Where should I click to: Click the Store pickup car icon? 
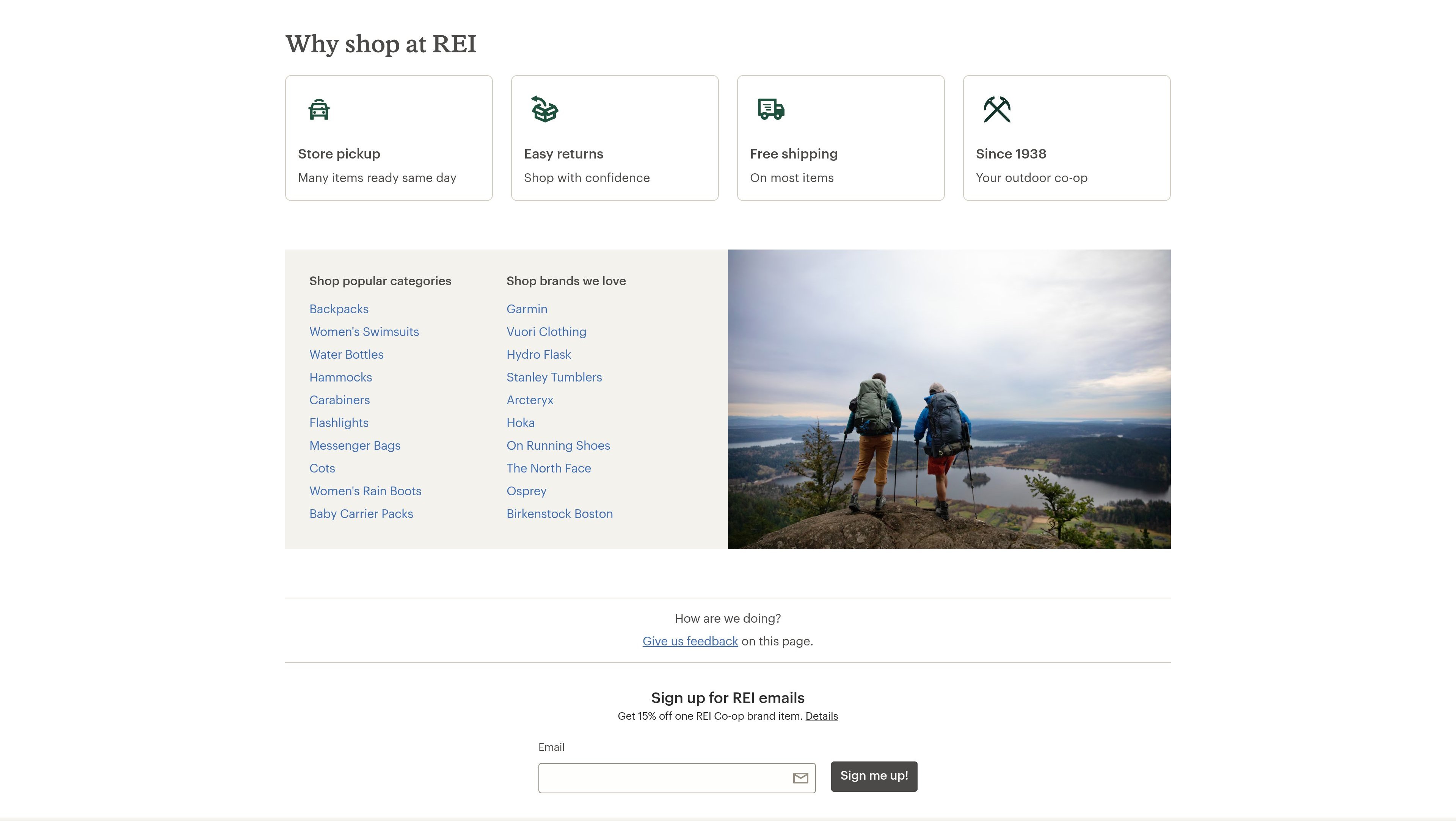pos(319,109)
